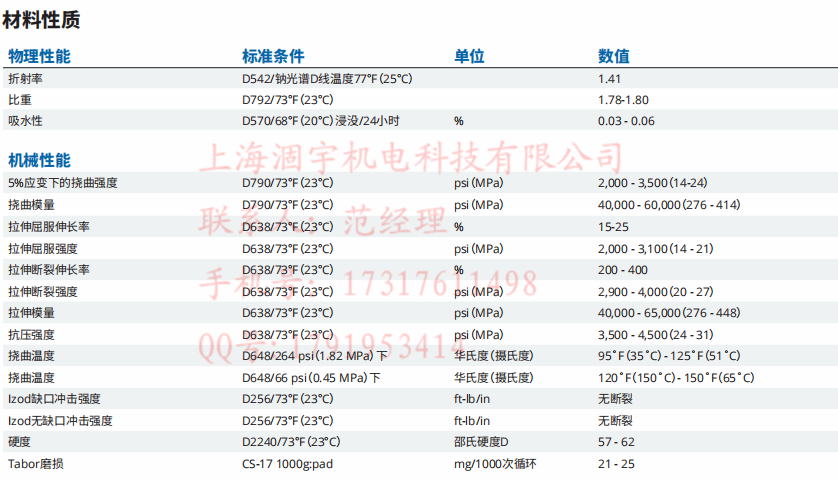
Task: Click the 硬度 row label
Action: click(x=19, y=442)
